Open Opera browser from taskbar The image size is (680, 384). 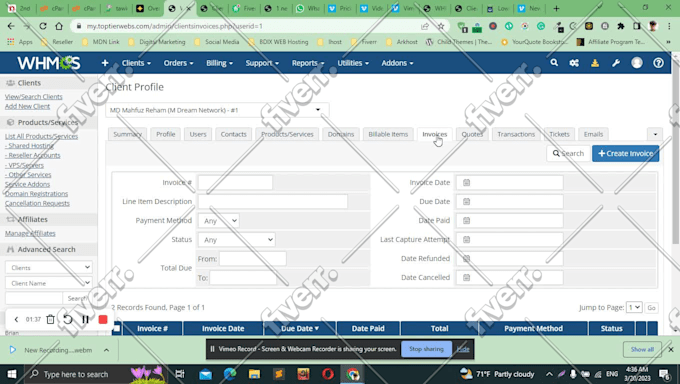click(x=328, y=374)
